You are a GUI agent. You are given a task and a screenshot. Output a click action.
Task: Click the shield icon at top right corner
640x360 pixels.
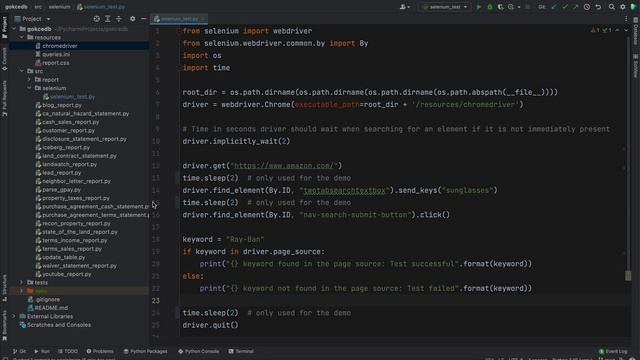[634, 7]
